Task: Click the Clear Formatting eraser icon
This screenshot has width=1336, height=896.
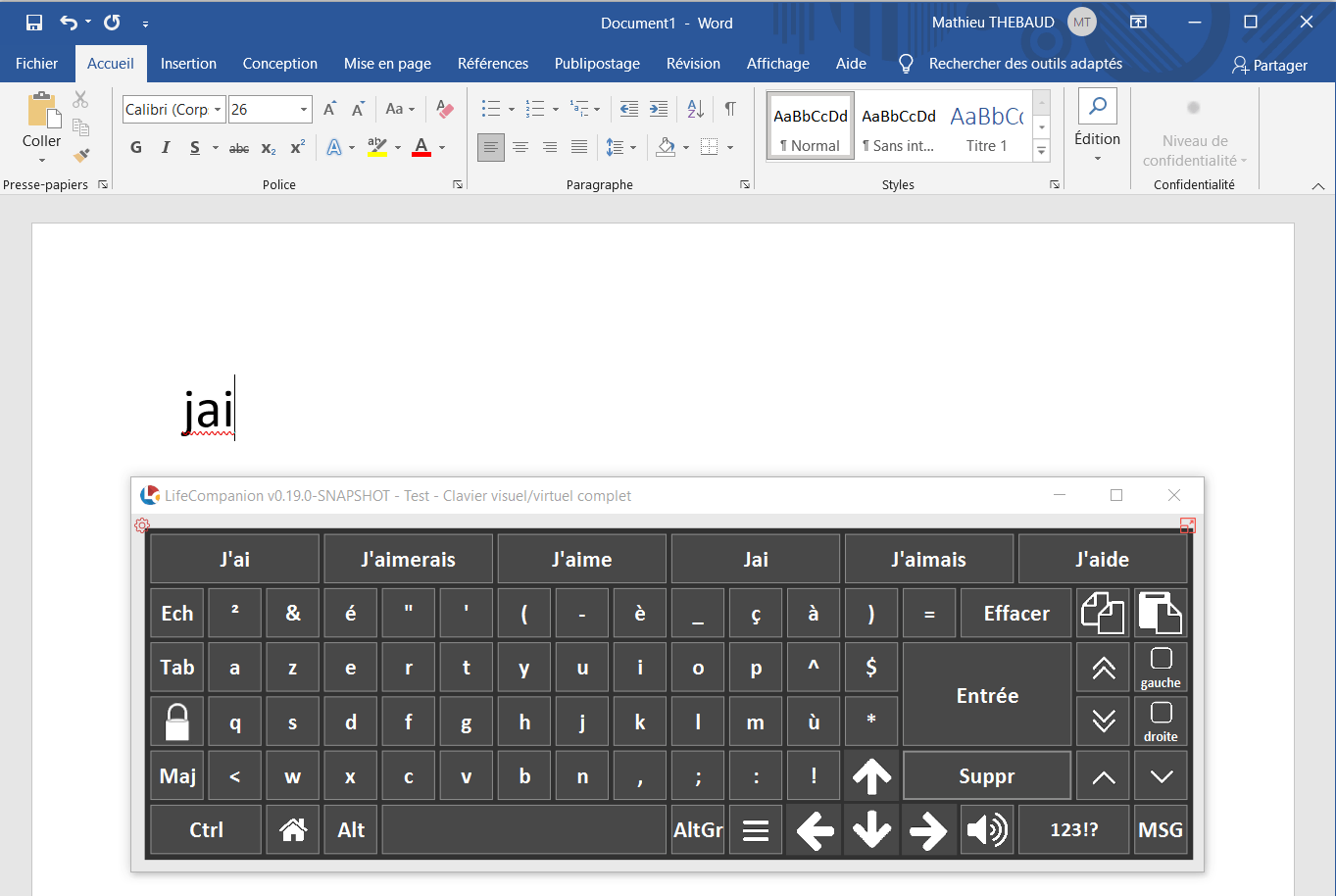Action: [x=445, y=109]
